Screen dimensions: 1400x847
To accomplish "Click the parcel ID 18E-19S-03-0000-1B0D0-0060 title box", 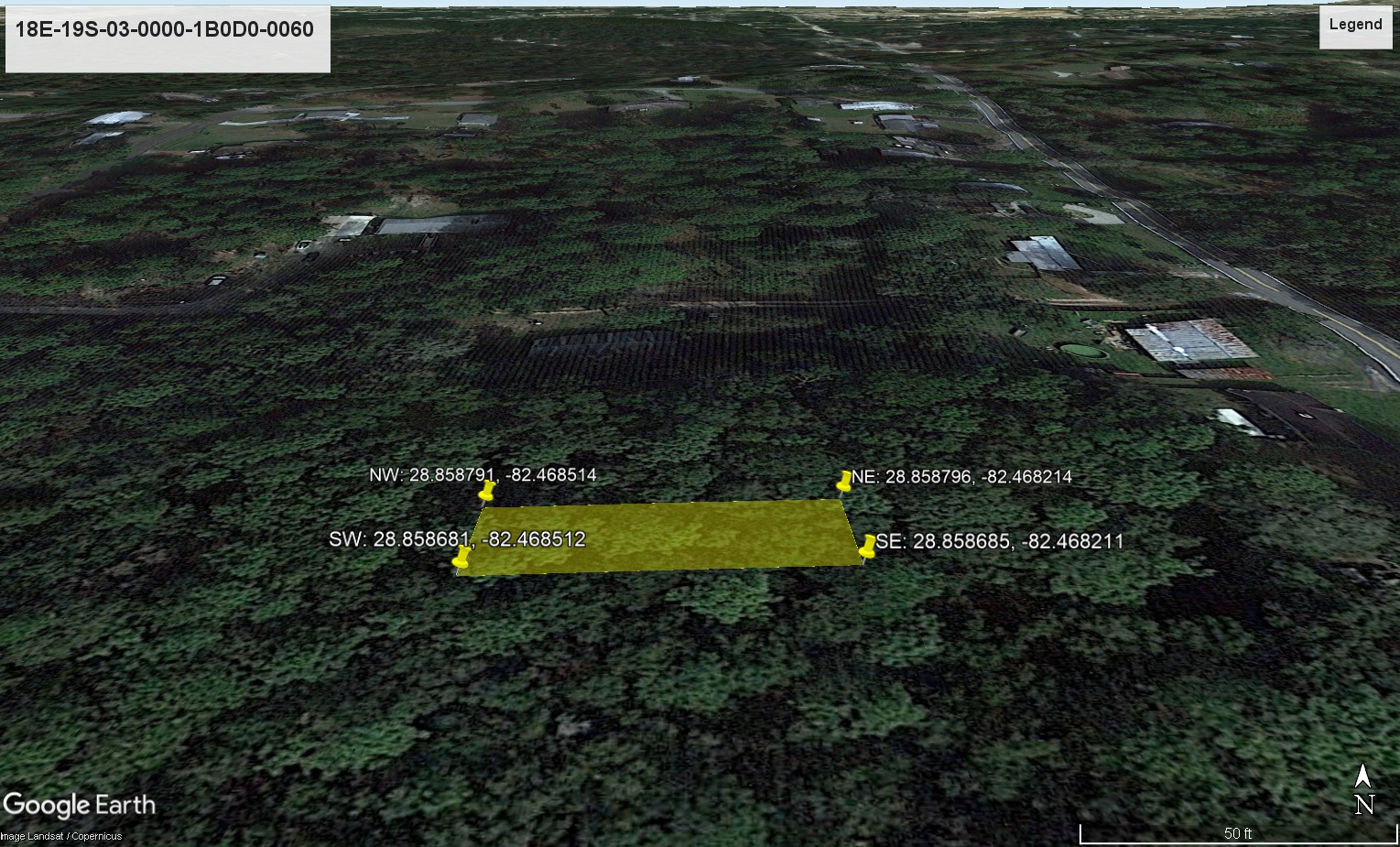I will [x=168, y=38].
